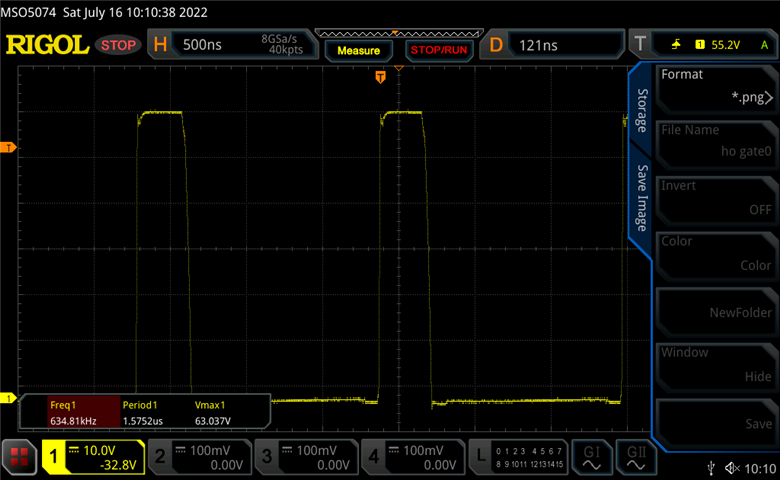The height and width of the screenshot is (480, 780).
Task: Select the Vmax1 measurement 63.037V
Action: pos(213,412)
